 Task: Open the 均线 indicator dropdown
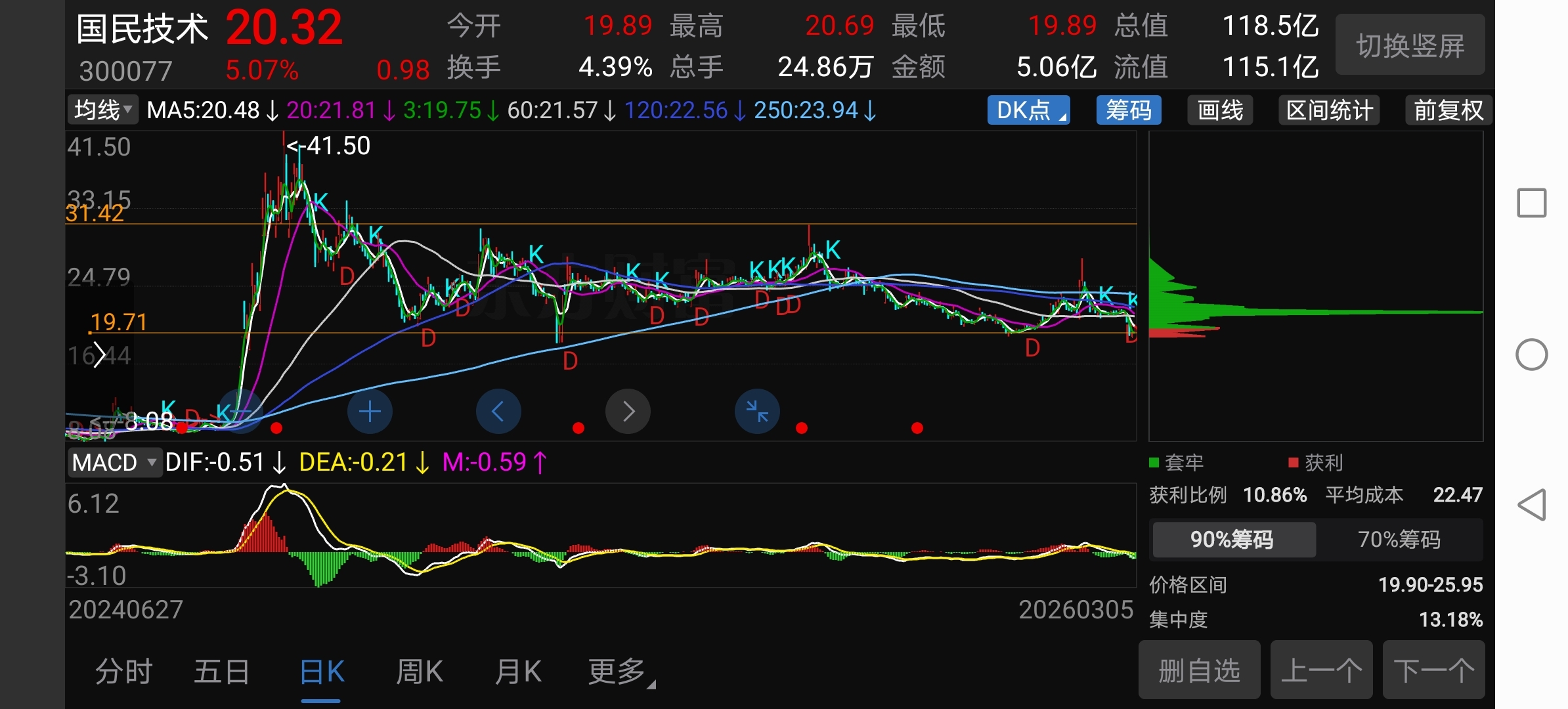pos(102,110)
